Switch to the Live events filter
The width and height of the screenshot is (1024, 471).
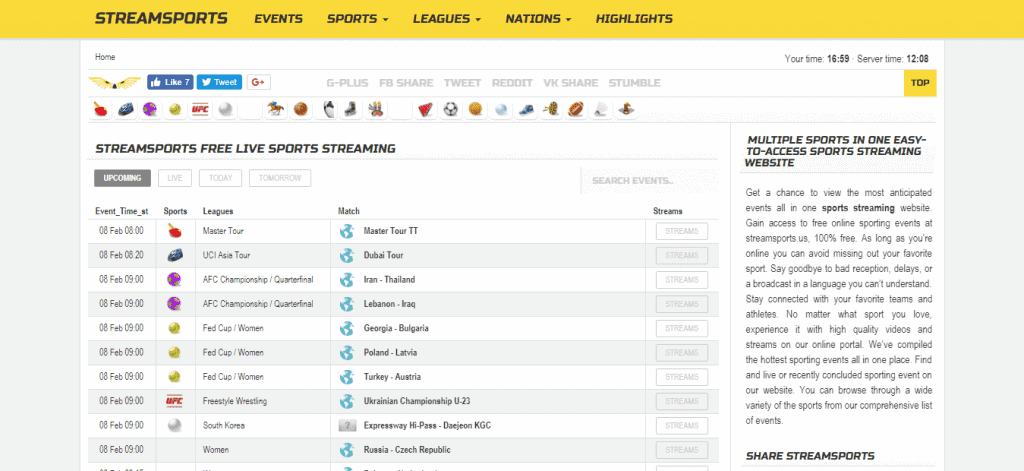175,178
